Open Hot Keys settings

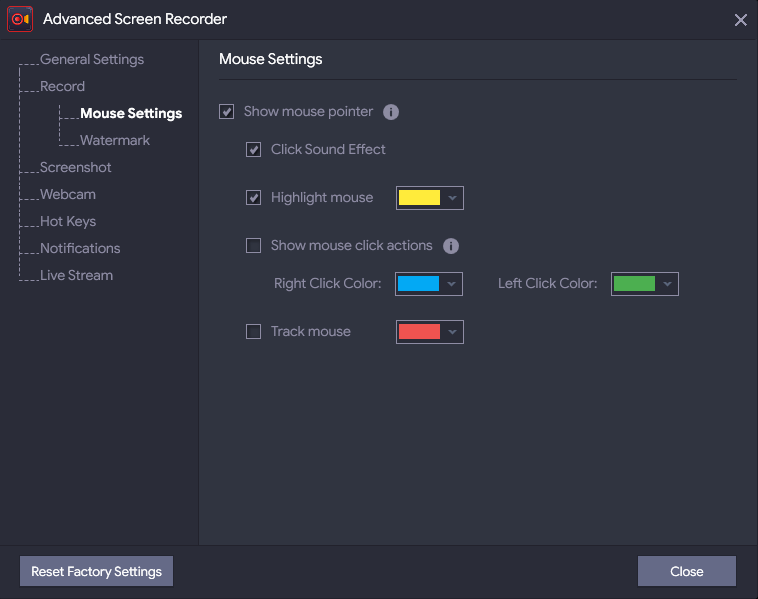(68, 221)
